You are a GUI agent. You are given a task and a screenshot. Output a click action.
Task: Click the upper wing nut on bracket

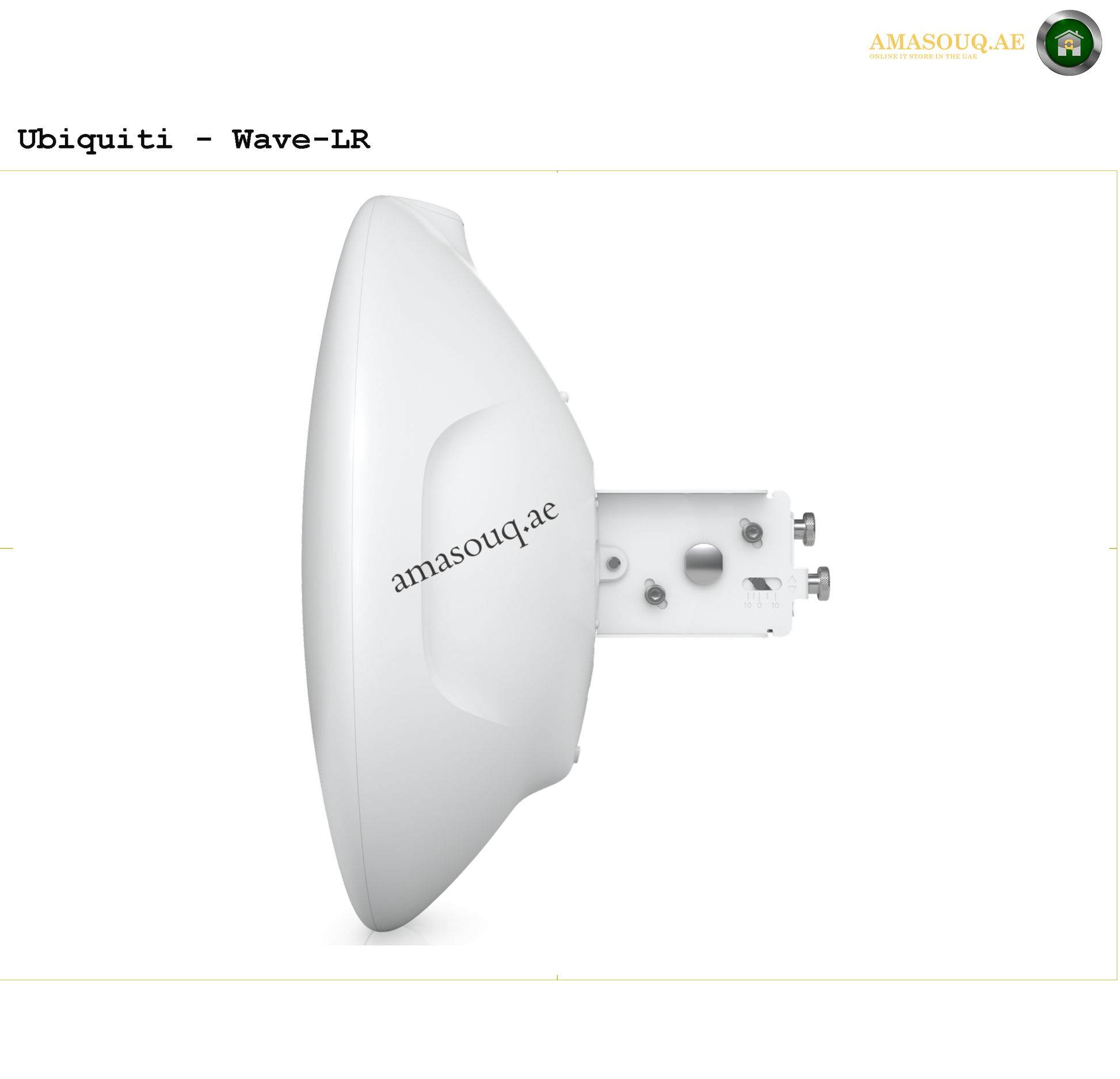point(752,533)
